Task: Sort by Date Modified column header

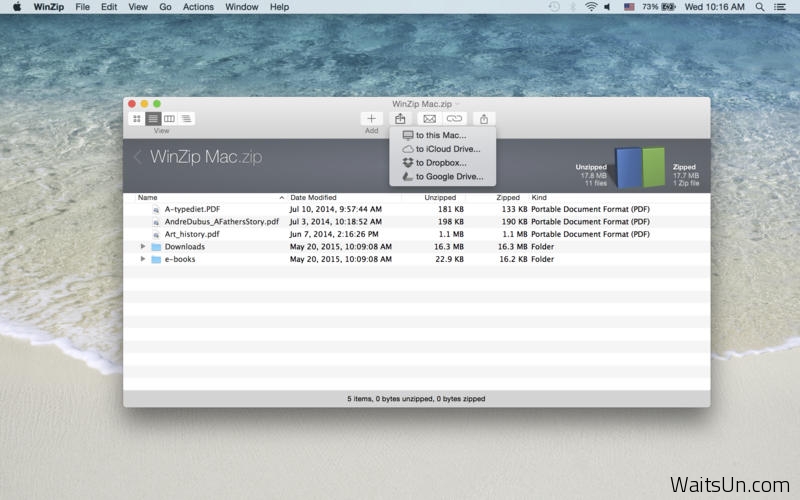Action: (313, 197)
